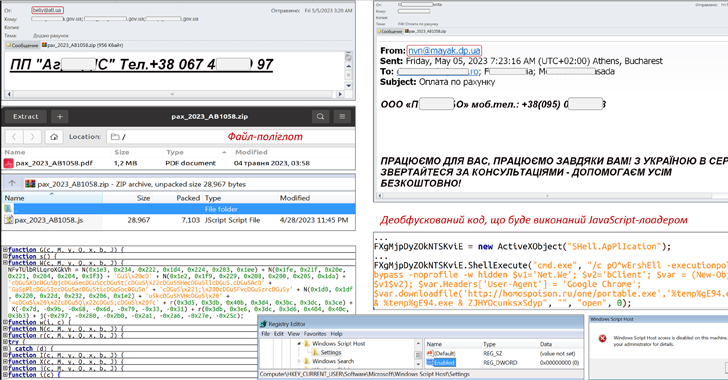
Task: Expand the collapsed function w(i, c) code block
Action: point(6,322)
